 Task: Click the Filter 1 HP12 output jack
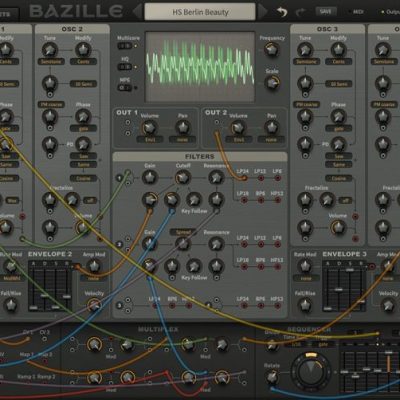[x=277, y=200]
